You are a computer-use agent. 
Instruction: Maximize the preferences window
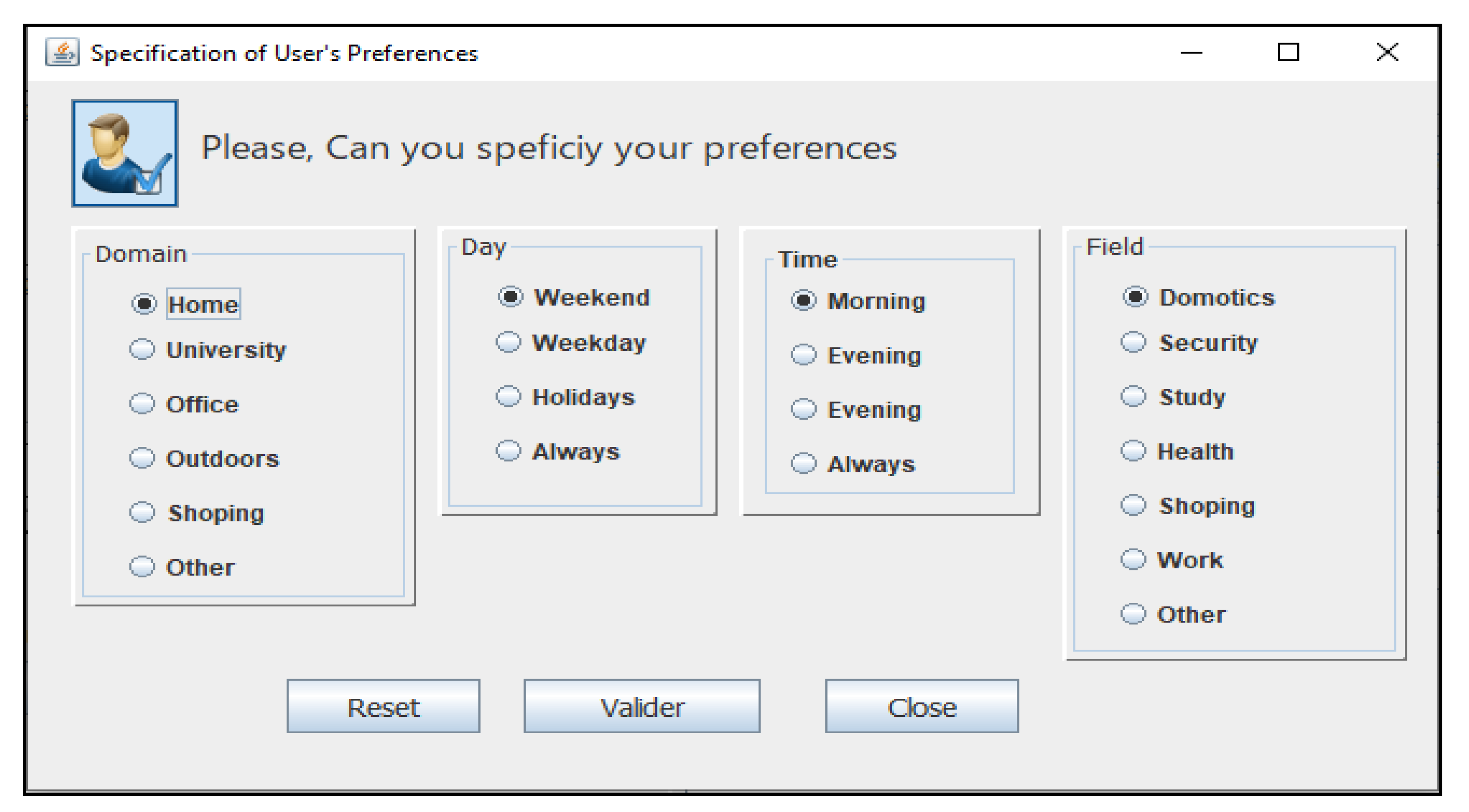pos(1288,53)
